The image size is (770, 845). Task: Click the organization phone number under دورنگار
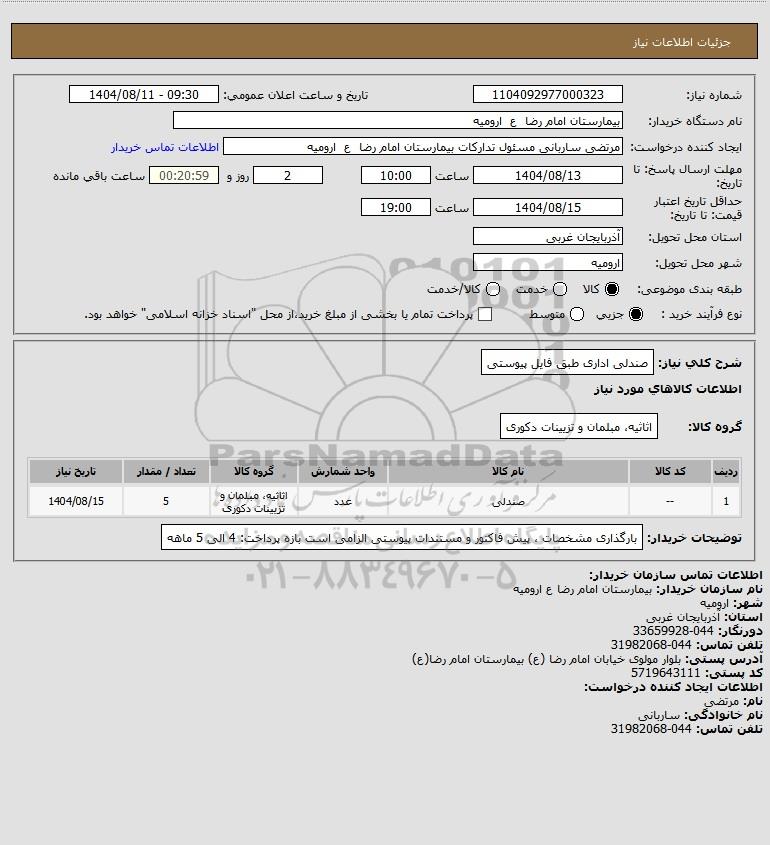tap(651, 645)
